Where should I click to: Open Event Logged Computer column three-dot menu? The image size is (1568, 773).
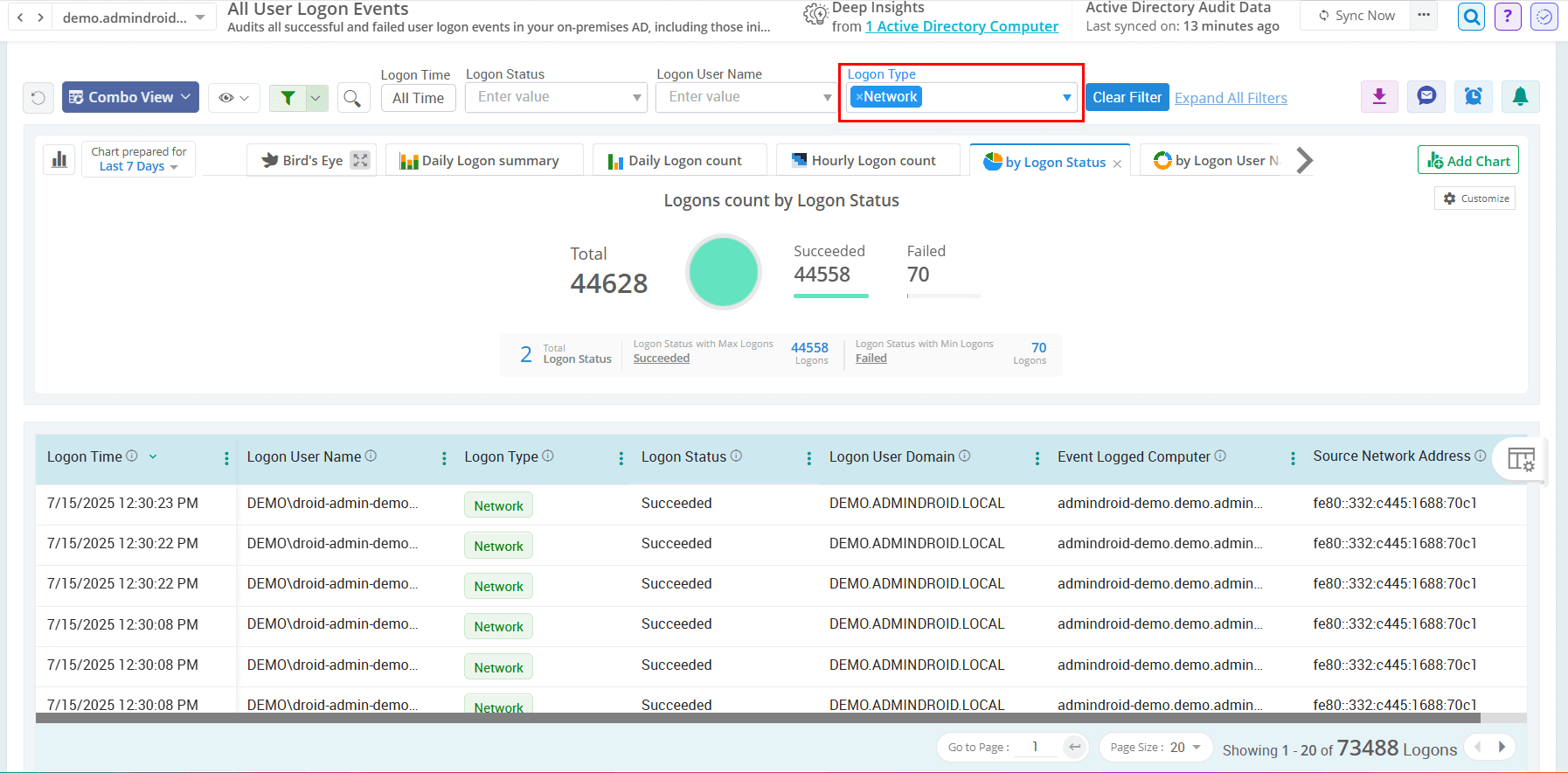tap(1293, 458)
